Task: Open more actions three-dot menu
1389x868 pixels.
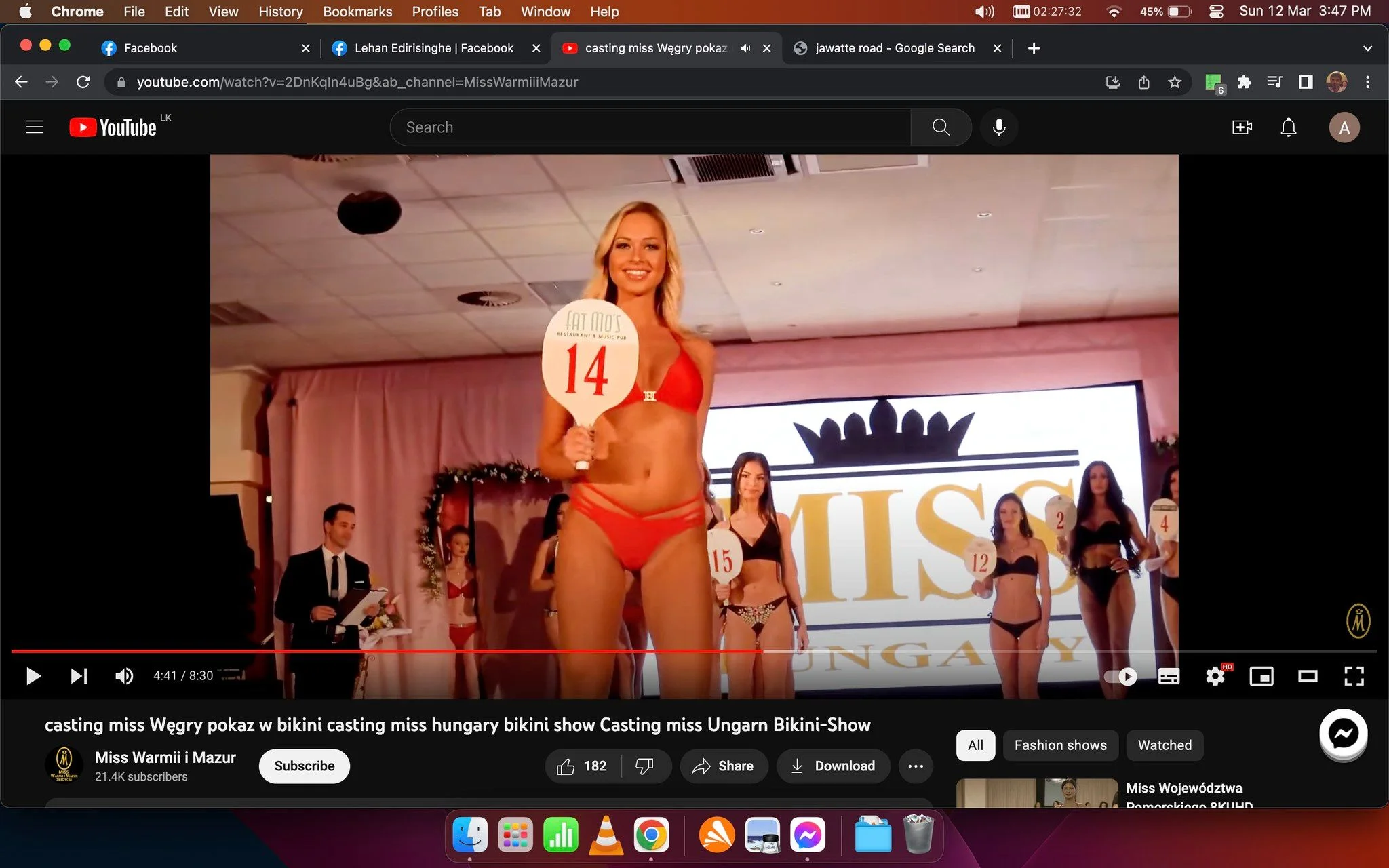Action: click(x=916, y=766)
